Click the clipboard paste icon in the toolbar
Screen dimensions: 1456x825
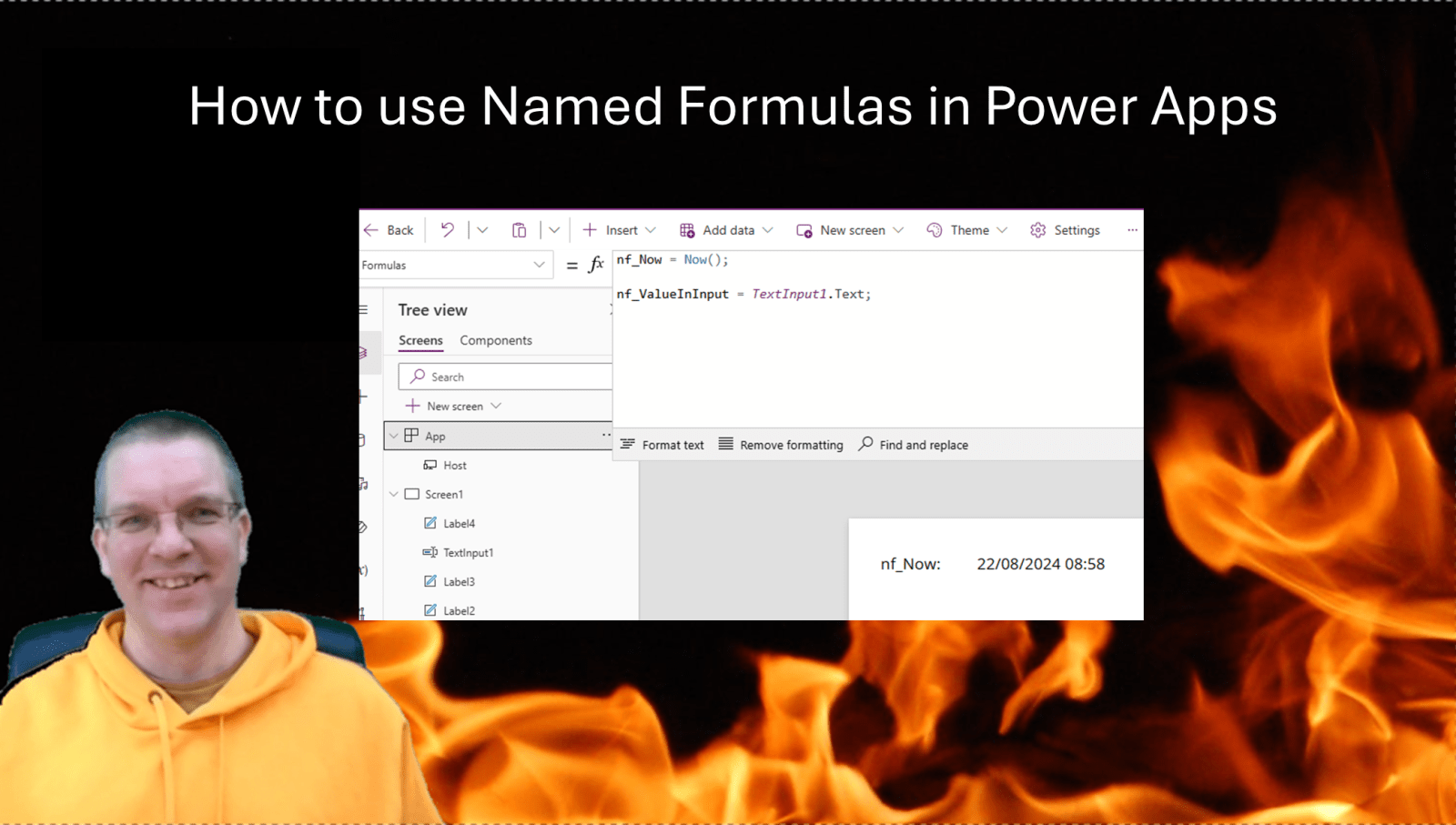520,230
